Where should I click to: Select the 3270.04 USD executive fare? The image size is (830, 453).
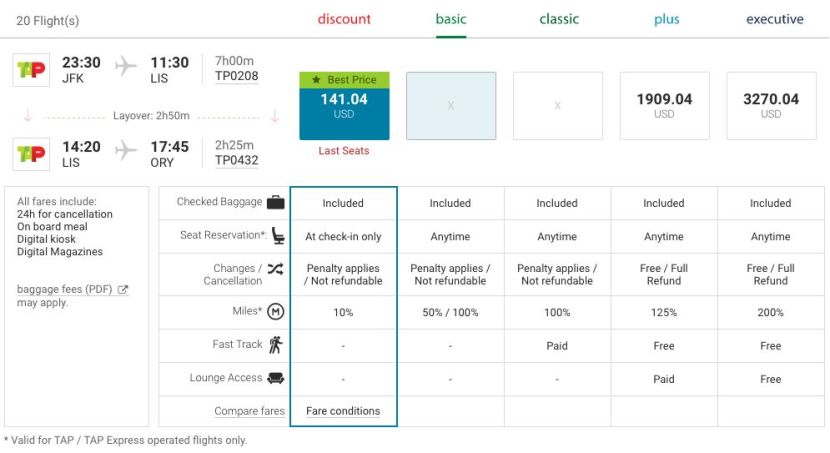point(771,106)
